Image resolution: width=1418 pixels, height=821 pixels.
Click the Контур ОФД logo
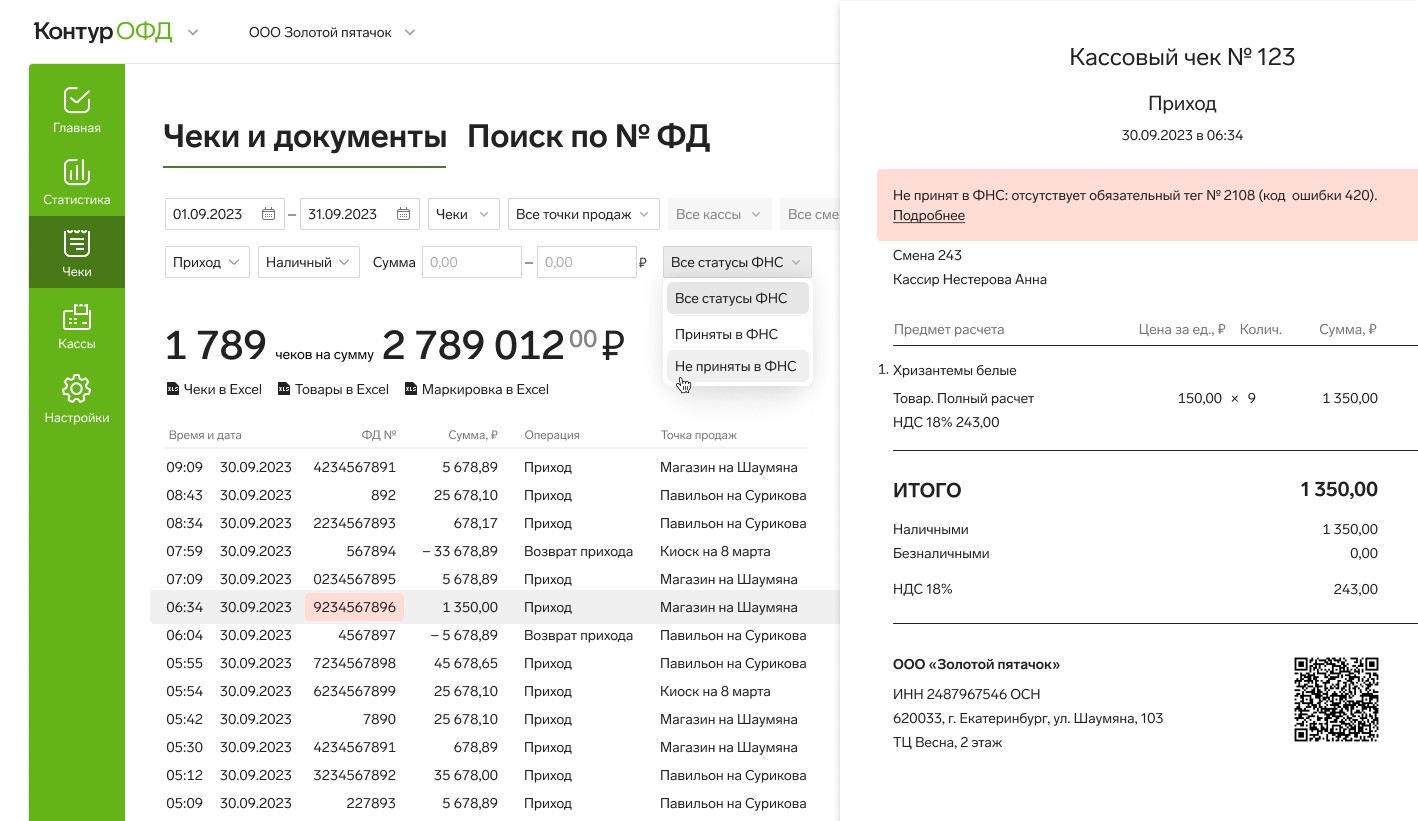click(x=103, y=32)
